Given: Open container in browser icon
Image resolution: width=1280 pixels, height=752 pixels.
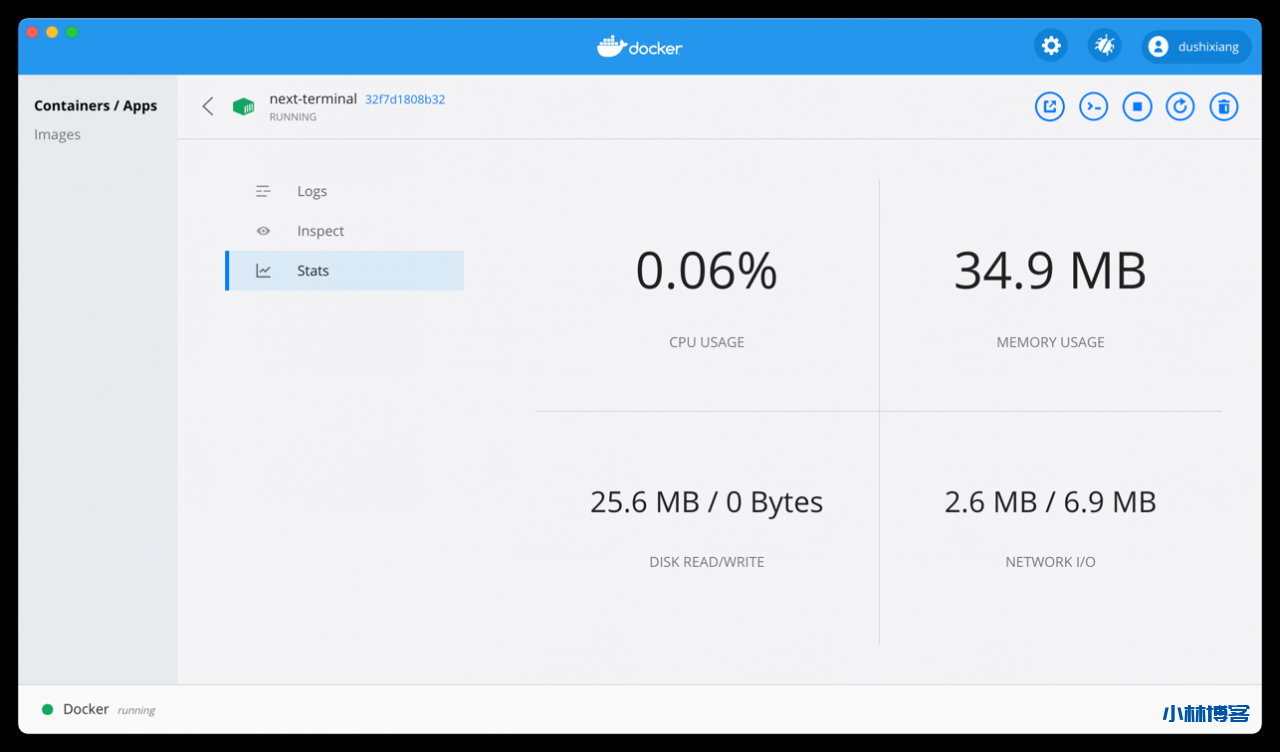Looking at the screenshot, I should 1049,106.
